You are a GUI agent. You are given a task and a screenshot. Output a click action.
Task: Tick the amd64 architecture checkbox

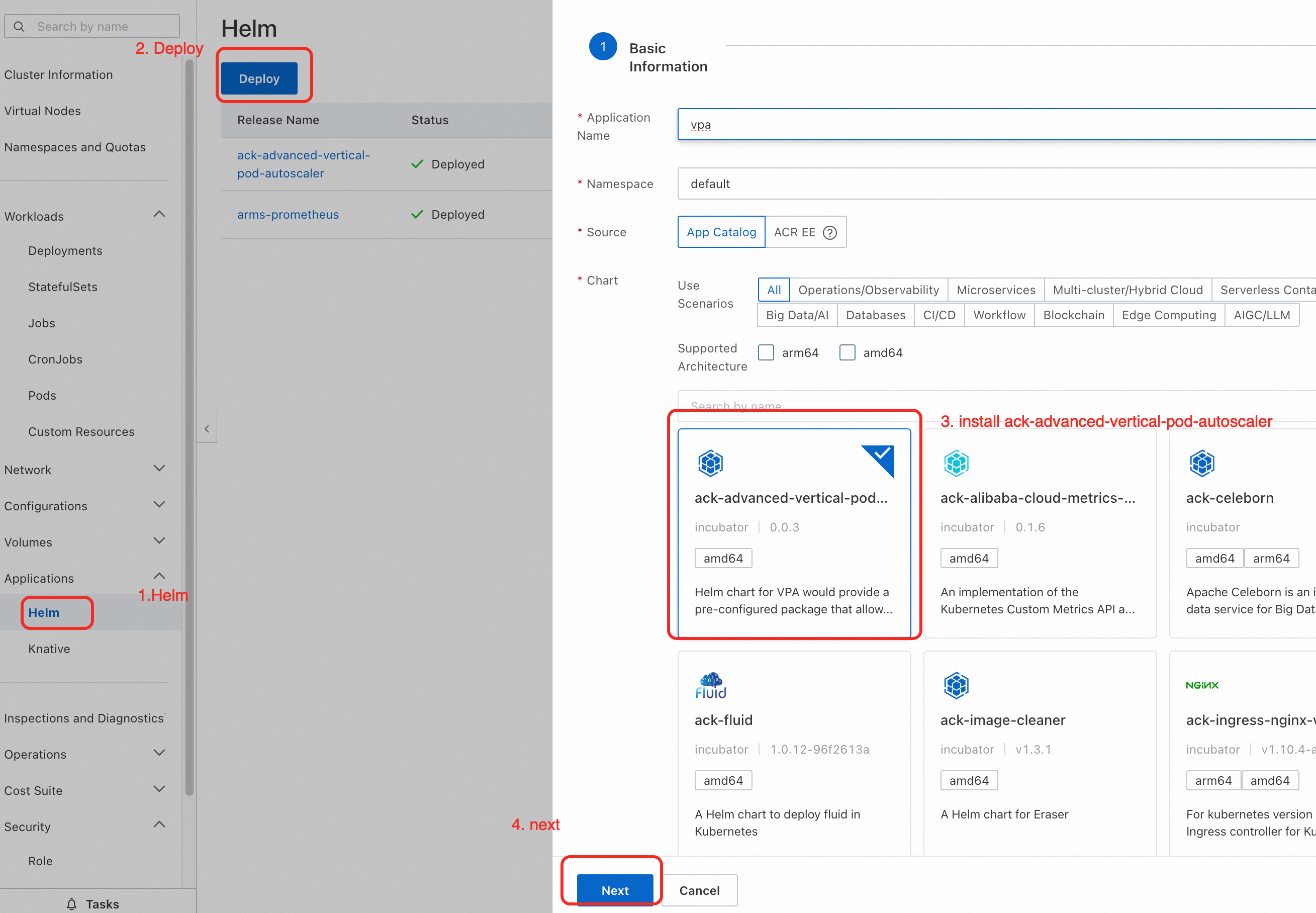coord(847,352)
